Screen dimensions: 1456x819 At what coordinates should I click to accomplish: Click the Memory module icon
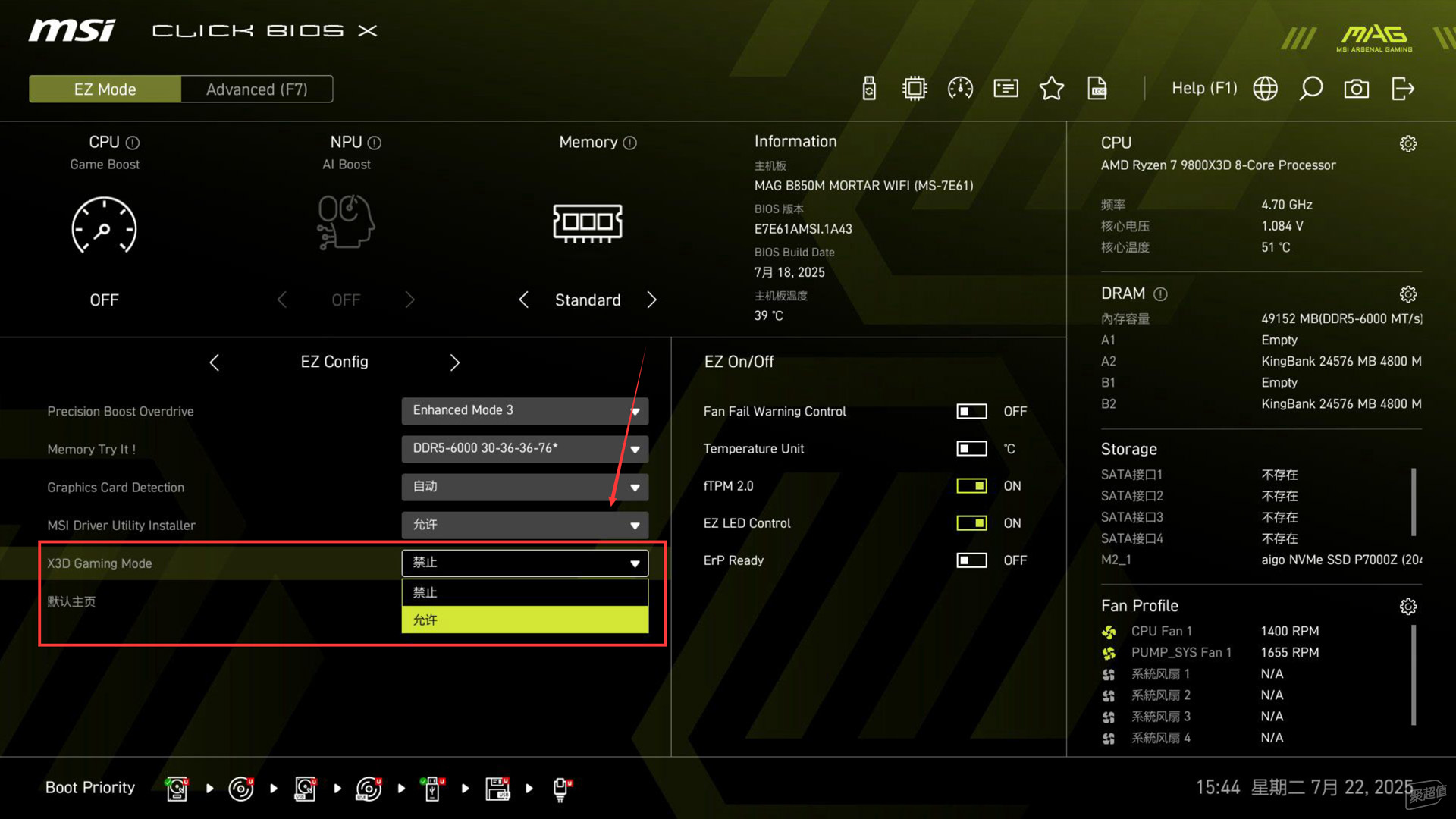[x=588, y=223]
